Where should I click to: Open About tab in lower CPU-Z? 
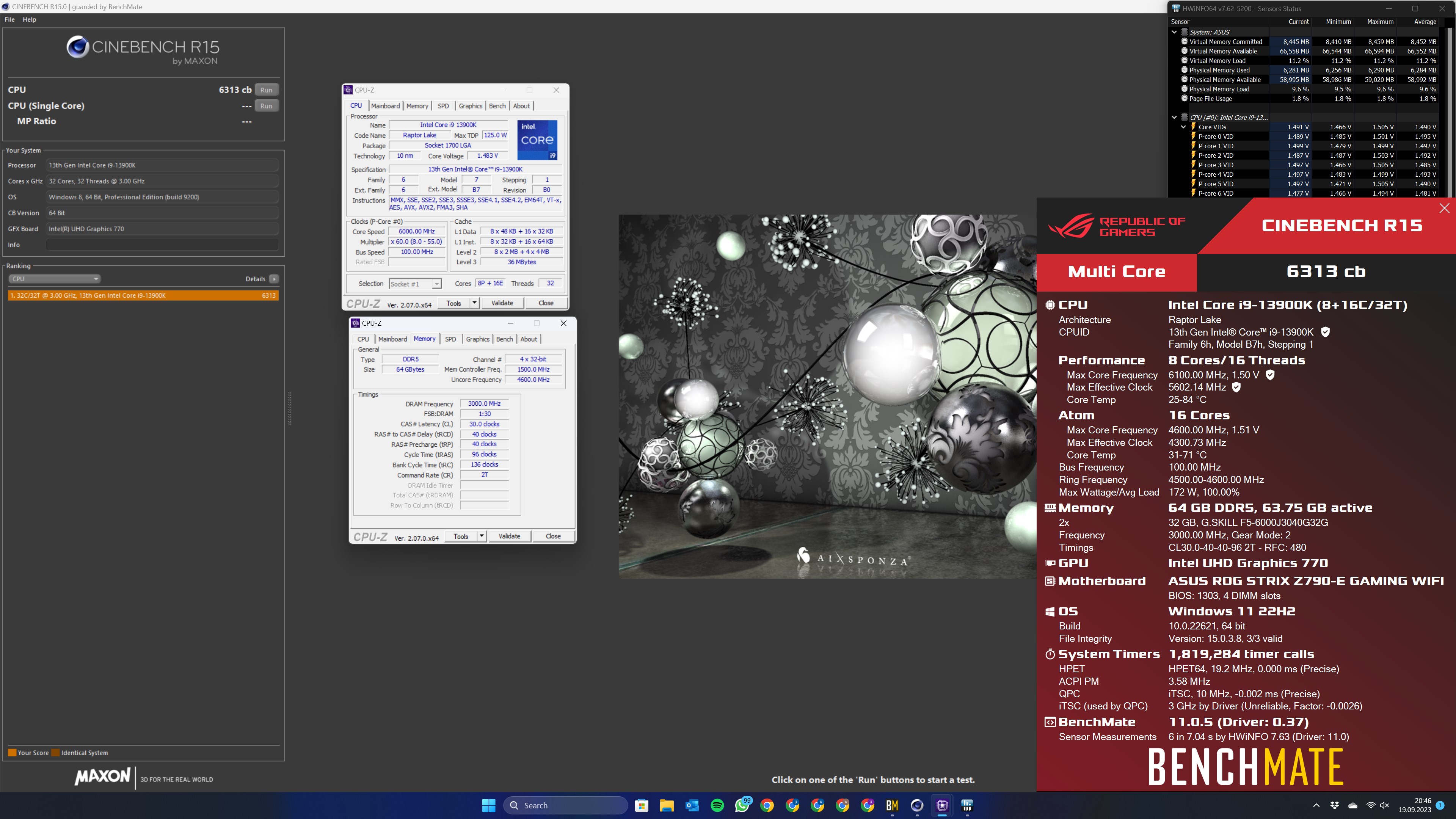coord(529,339)
